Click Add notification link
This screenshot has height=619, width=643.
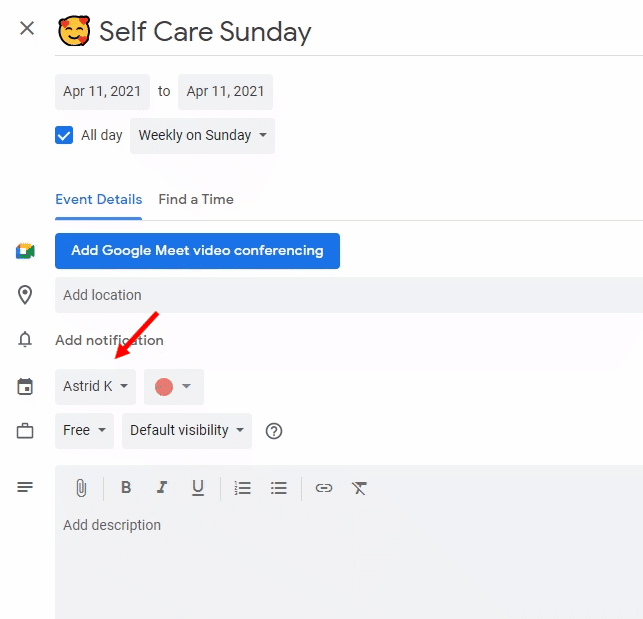click(109, 340)
